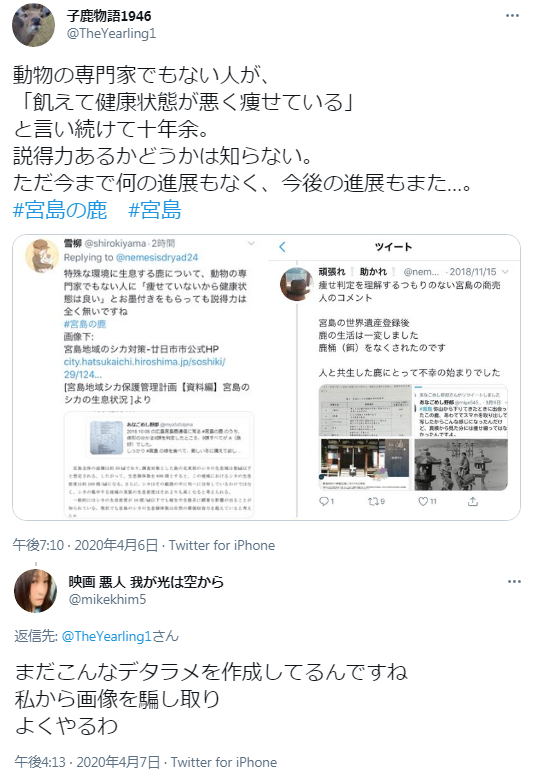Click the share upload icon in embedded tweet
Screen dimensions: 536x784
pyautogui.click(x=472, y=500)
